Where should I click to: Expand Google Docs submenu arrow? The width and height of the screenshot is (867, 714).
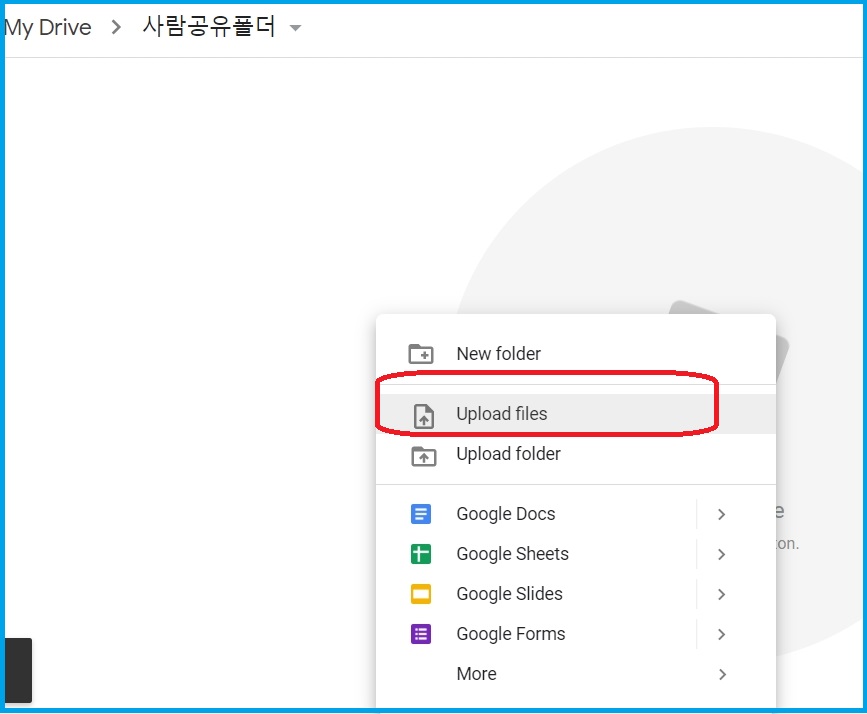(x=721, y=514)
